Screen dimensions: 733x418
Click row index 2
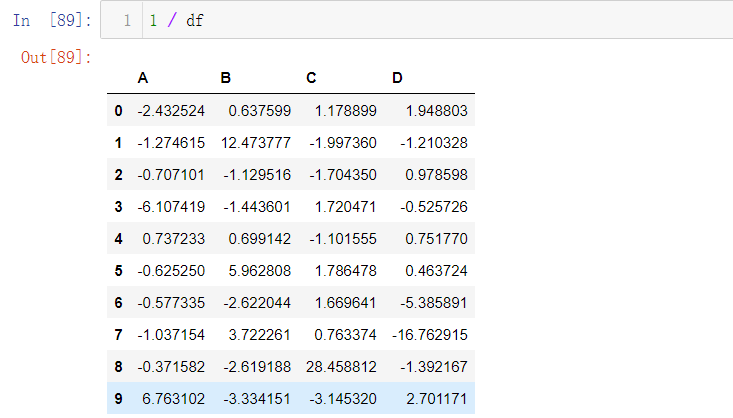pyautogui.click(x=118, y=175)
